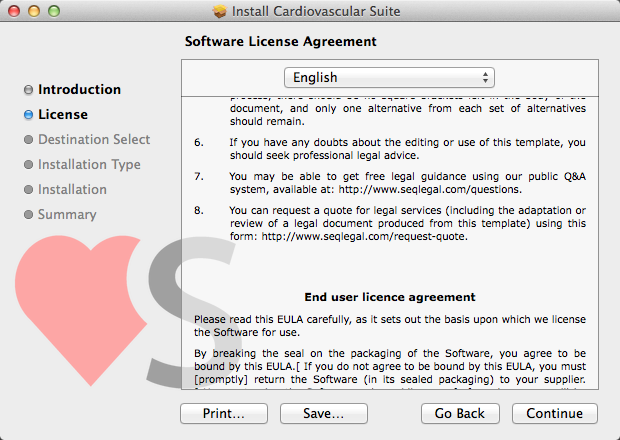Image resolution: width=620 pixels, height=440 pixels.
Task: Click the Installation step bullet
Action: (28, 190)
